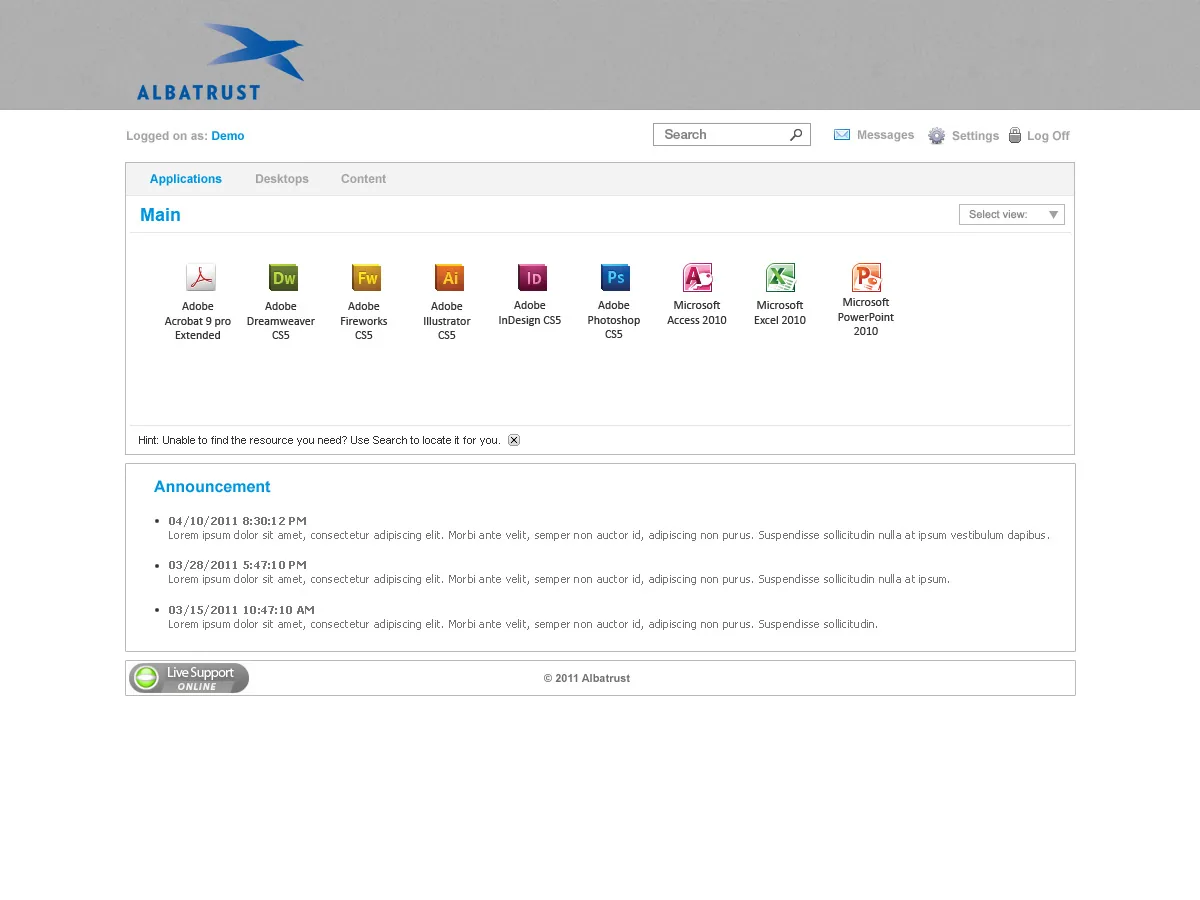The height and width of the screenshot is (900, 1200).
Task: Select announcement dated 03/28/2011 5:47:10 PM
Action: (237, 565)
